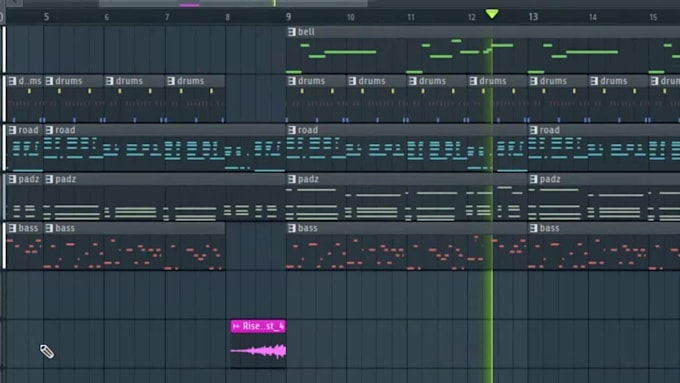
Task: Jump to bar 7 on the ruler
Action: click(x=167, y=17)
